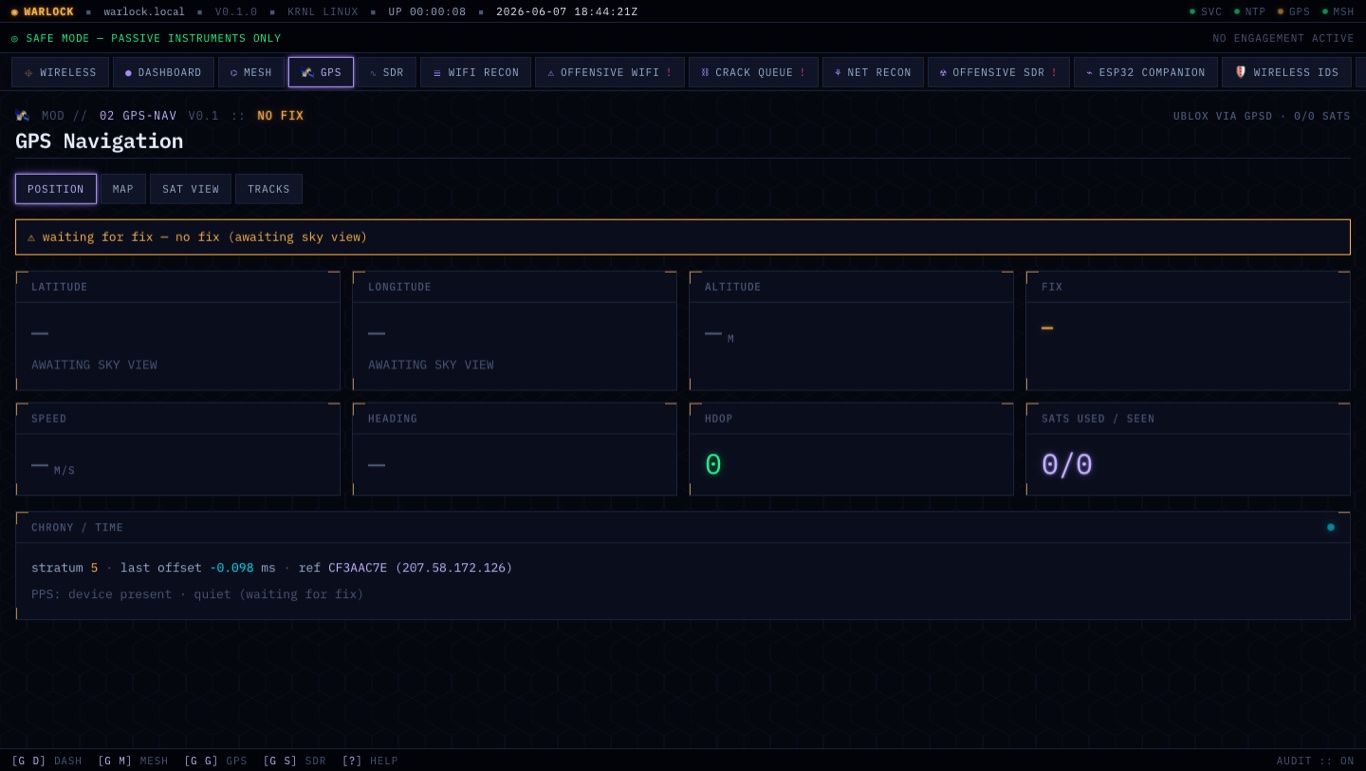Viewport: 1366px width, 771px height.
Task: Click the satellite icon on GPS tab
Action: (x=308, y=73)
